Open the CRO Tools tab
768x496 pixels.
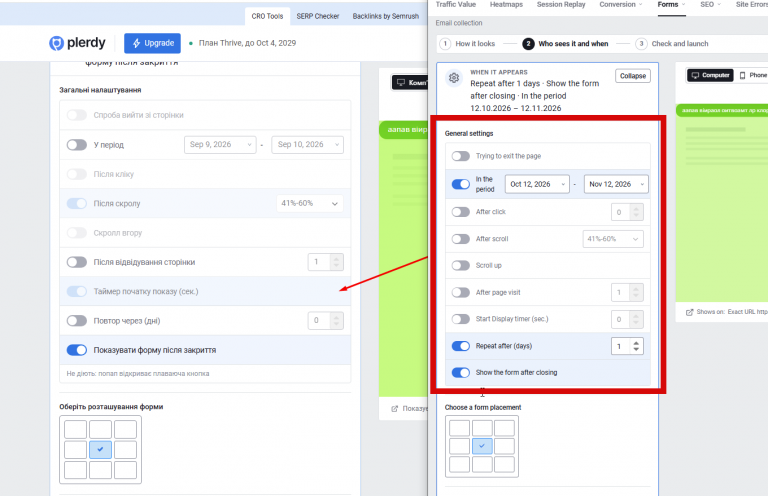(x=267, y=16)
